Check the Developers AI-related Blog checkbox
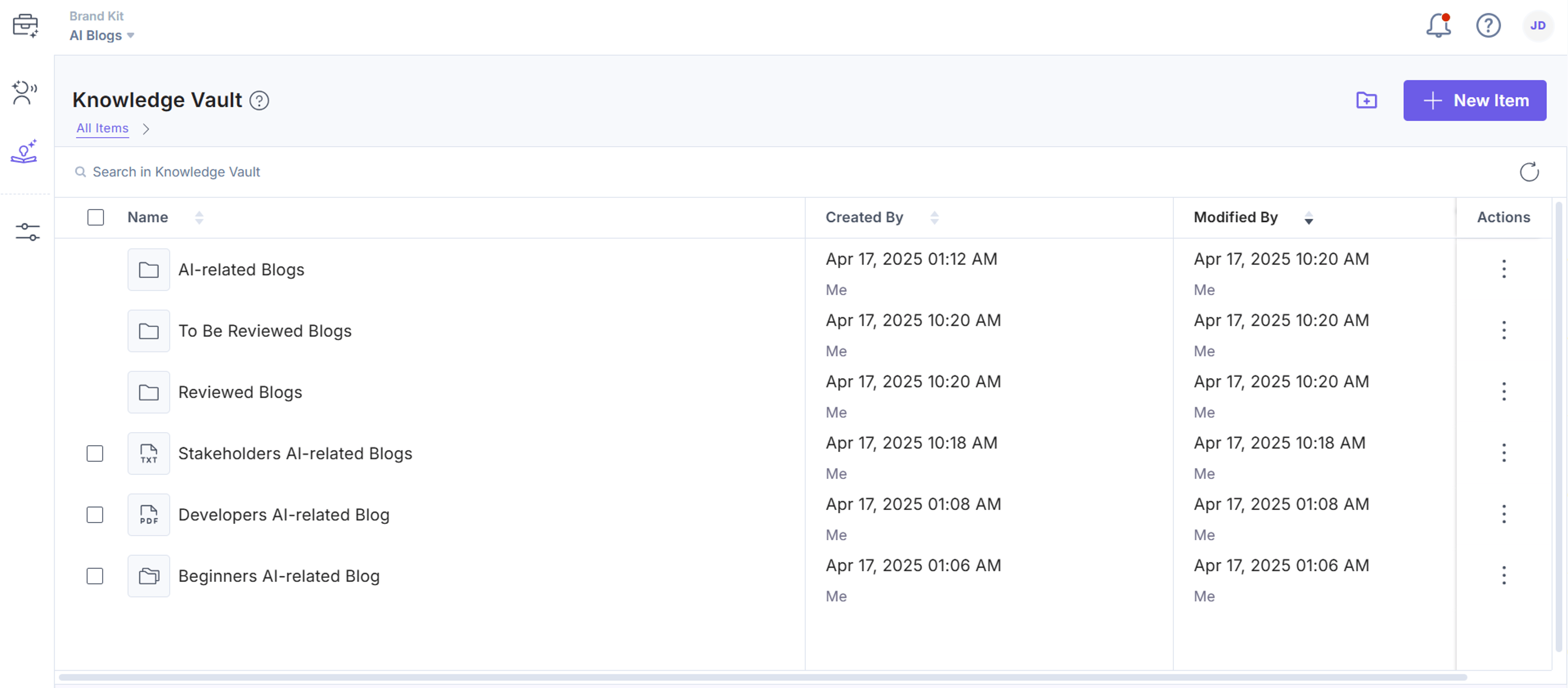The image size is (1568, 688). [x=95, y=515]
